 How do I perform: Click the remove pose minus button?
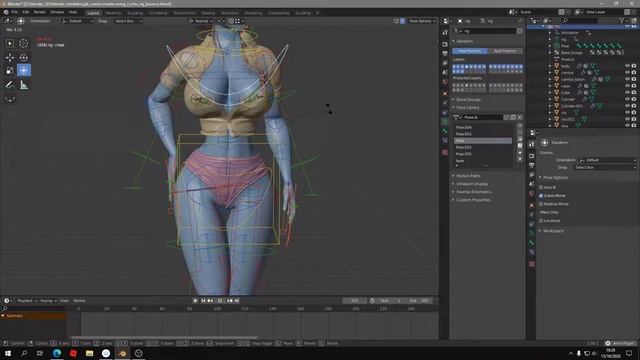pyautogui.click(x=520, y=133)
